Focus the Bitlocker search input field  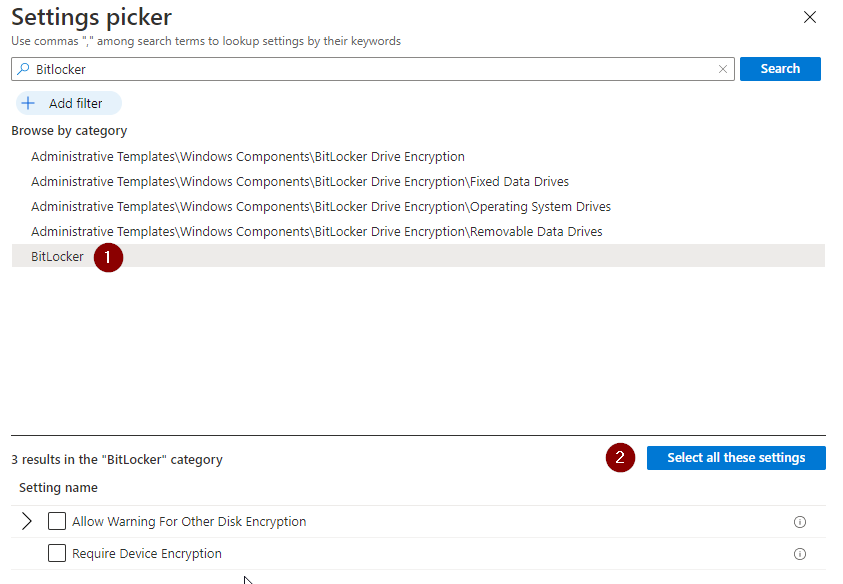pyautogui.click(x=373, y=69)
